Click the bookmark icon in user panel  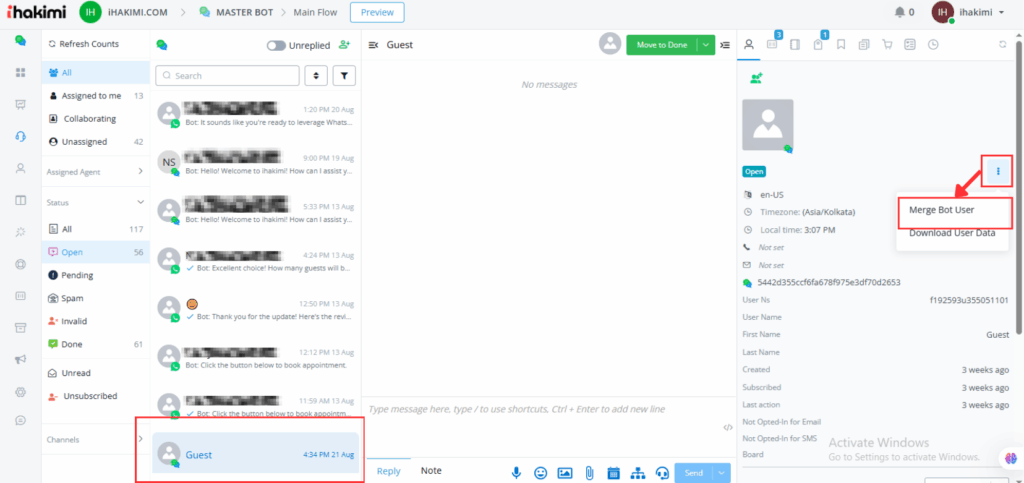[x=841, y=45]
